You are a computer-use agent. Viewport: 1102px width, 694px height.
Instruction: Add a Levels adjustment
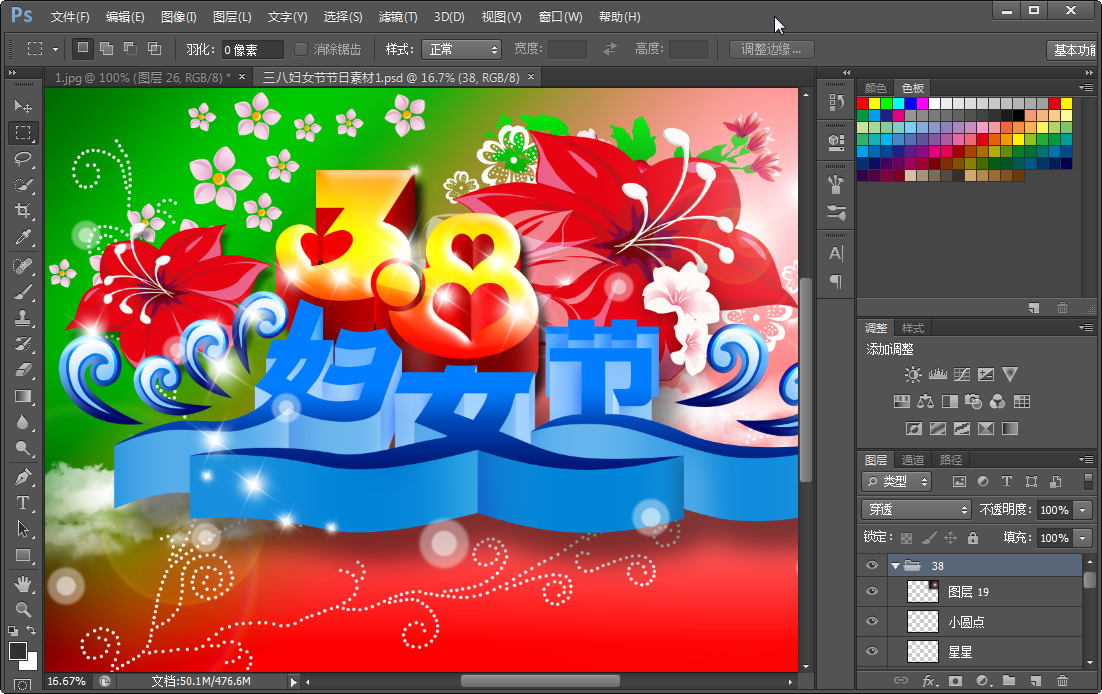pos(938,374)
